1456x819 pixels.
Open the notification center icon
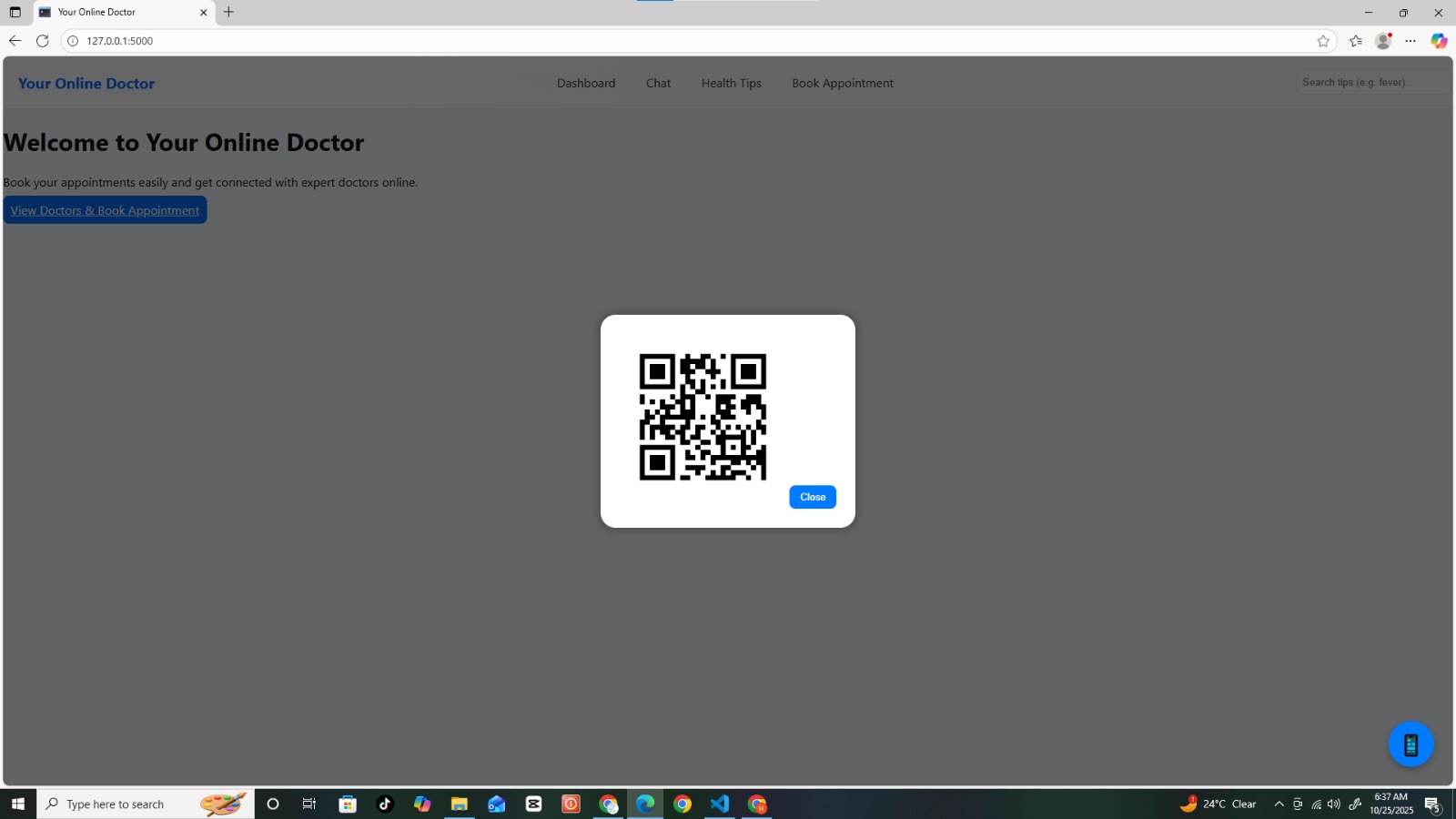(x=1433, y=804)
